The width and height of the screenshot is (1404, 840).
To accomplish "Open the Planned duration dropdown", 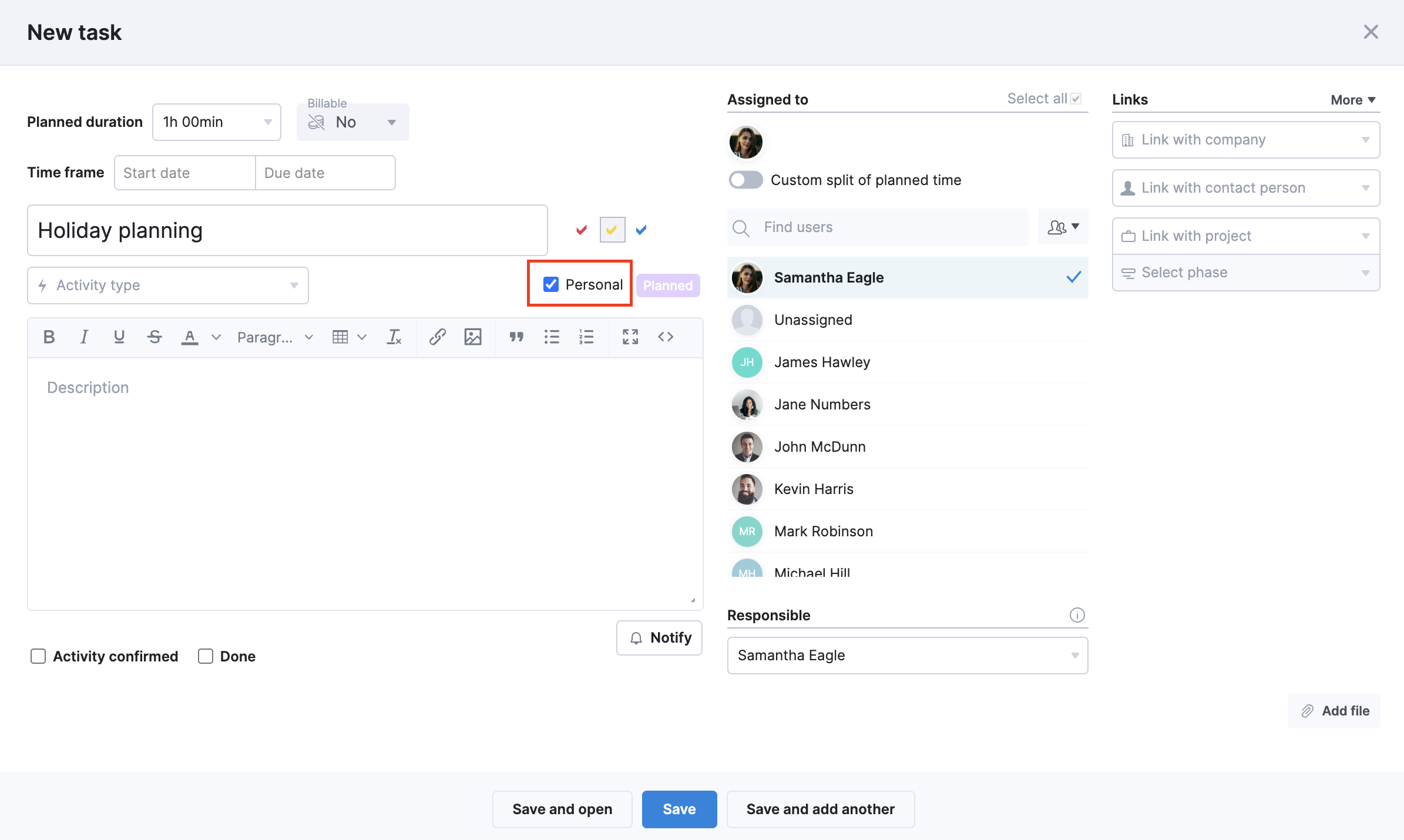I will [216, 122].
